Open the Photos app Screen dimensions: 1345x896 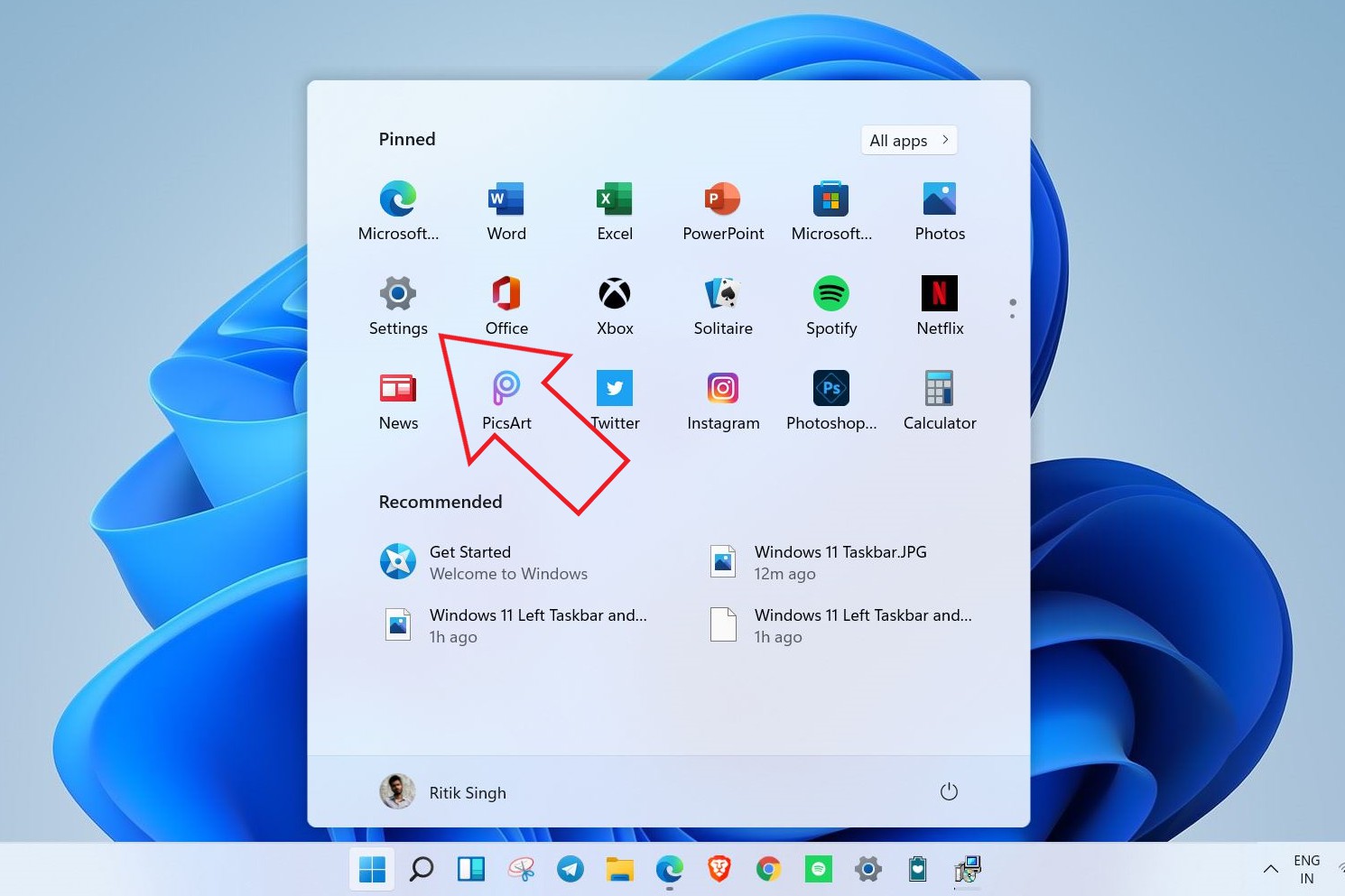click(940, 211)
